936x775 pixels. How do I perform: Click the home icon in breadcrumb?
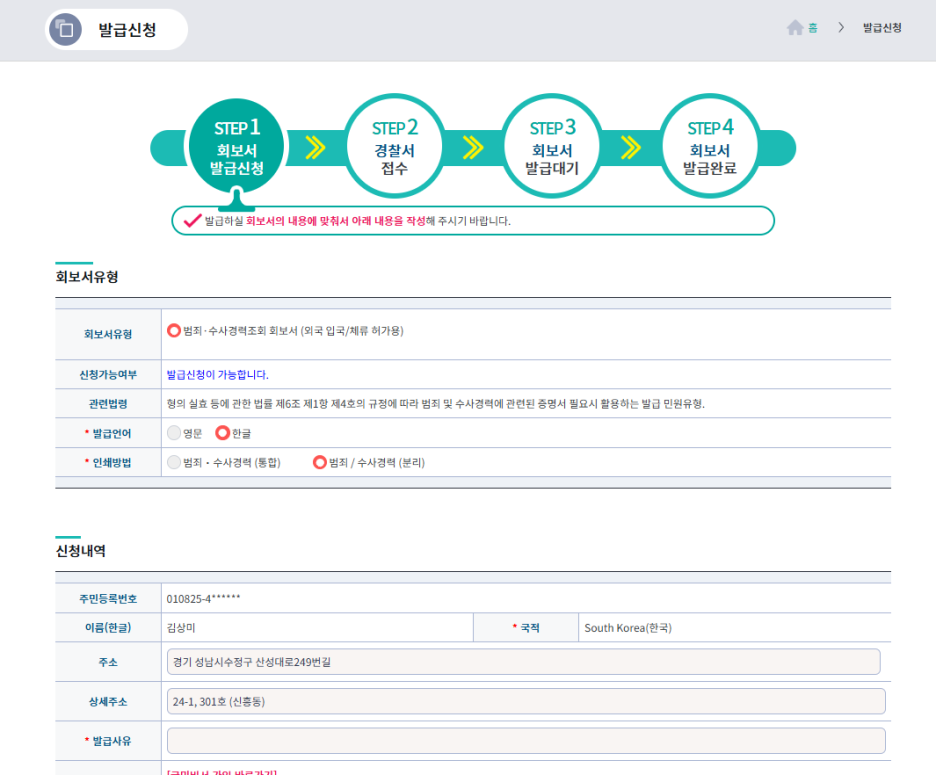coord(795,27)
